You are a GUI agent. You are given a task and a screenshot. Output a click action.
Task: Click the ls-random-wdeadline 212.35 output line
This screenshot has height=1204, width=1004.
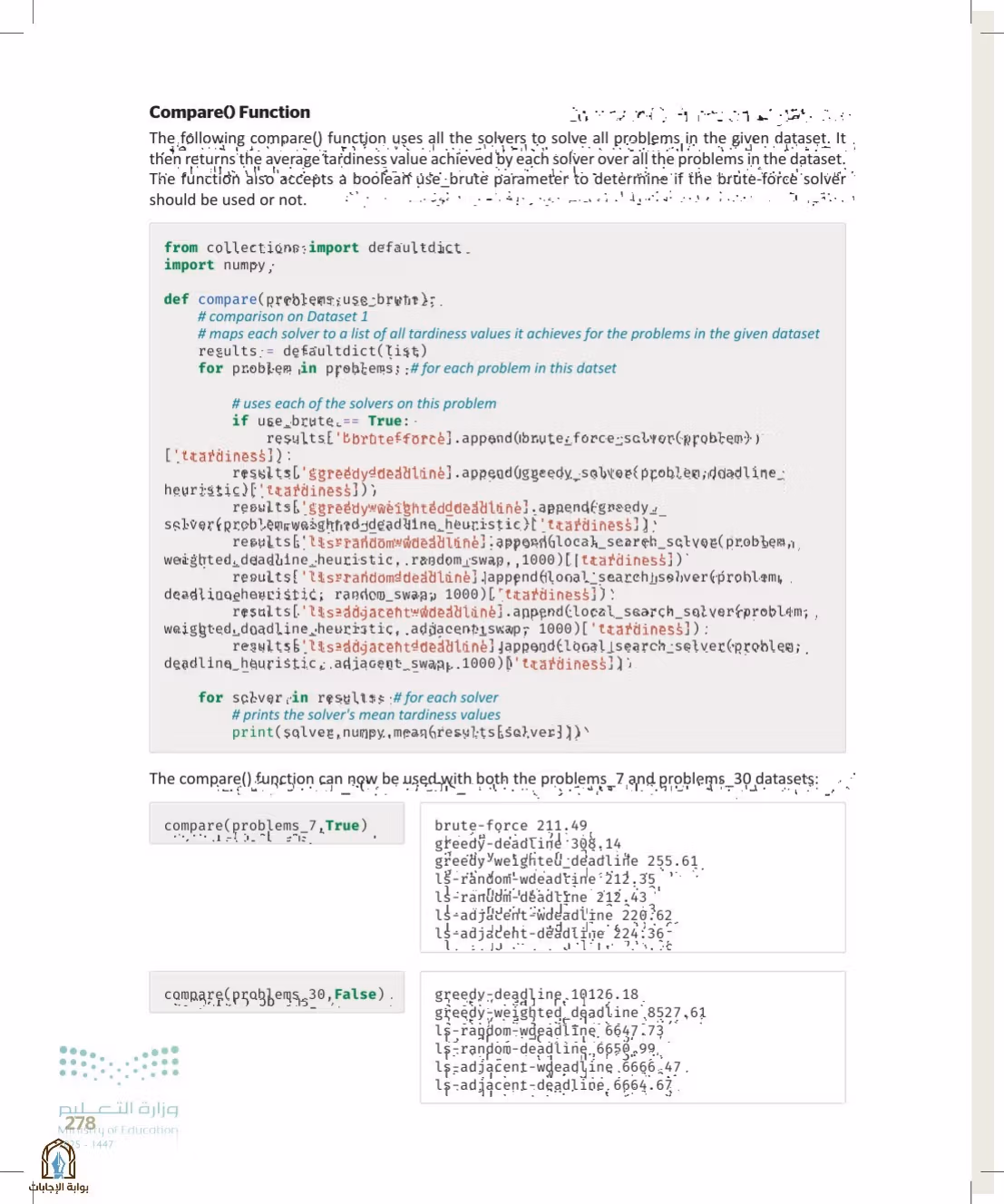544,879
